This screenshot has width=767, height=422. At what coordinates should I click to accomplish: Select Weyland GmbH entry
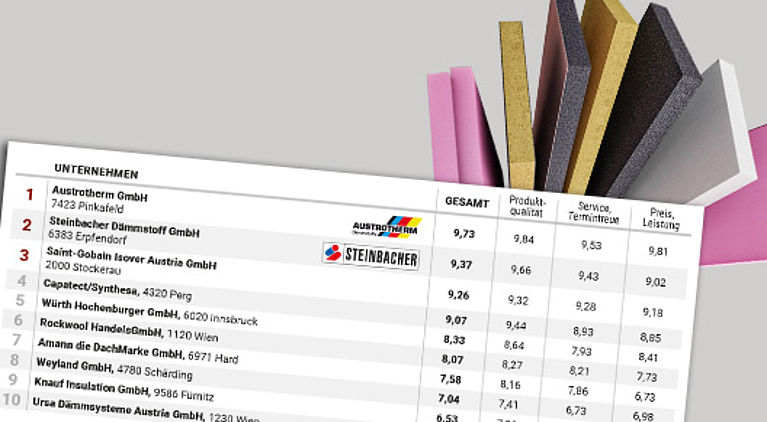tap(114, 369)
